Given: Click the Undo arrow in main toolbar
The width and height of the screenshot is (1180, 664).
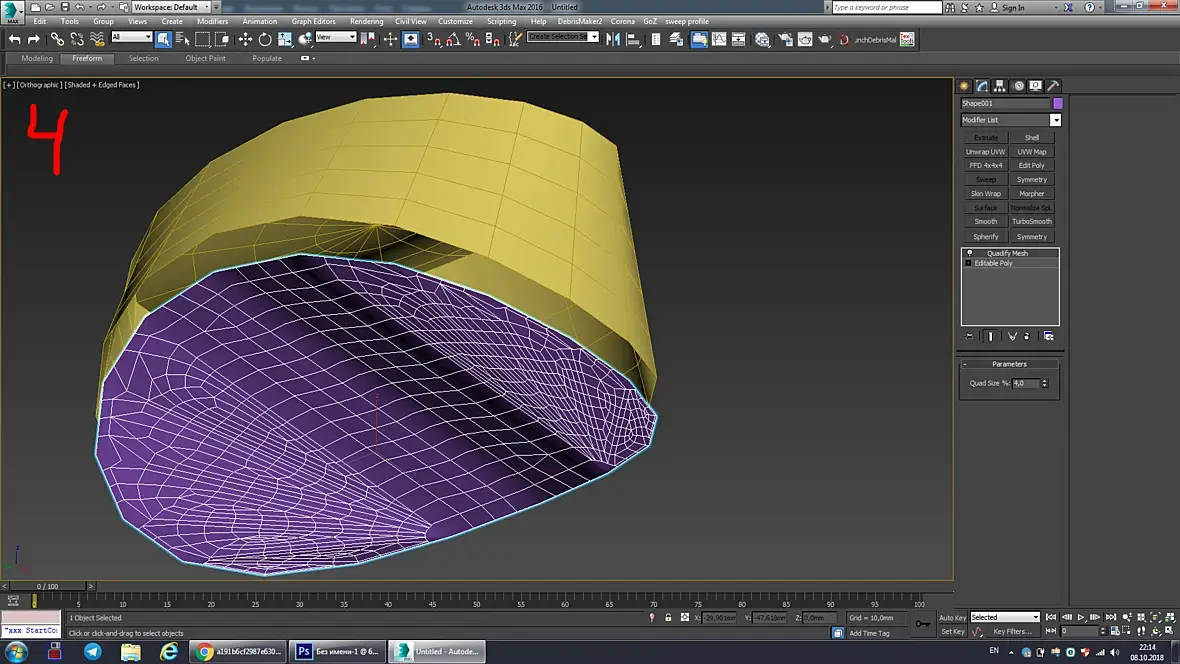Looking at the screenshot, I should click(x=14, y=39).
